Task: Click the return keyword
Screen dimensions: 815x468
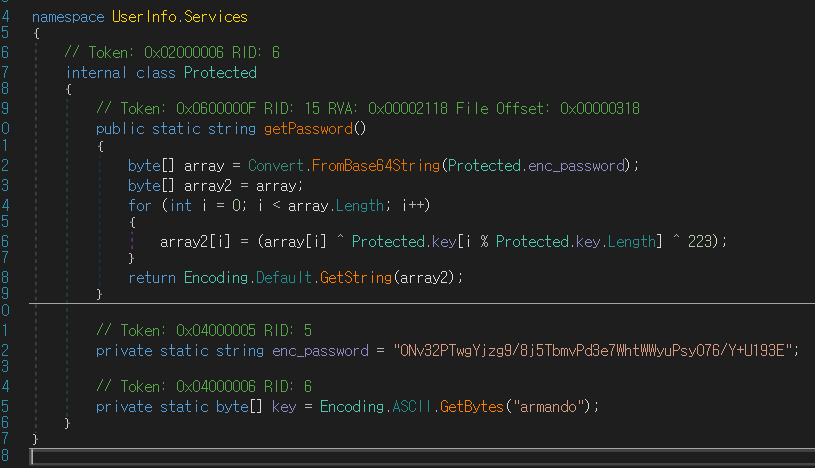Action: click(x=152, y=278)
